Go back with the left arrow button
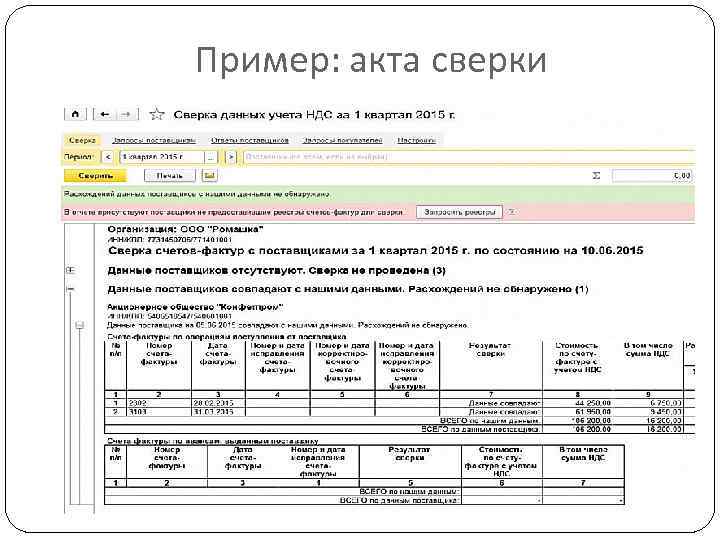This screenshot has width=720, height=540. (x=105, y=114)
